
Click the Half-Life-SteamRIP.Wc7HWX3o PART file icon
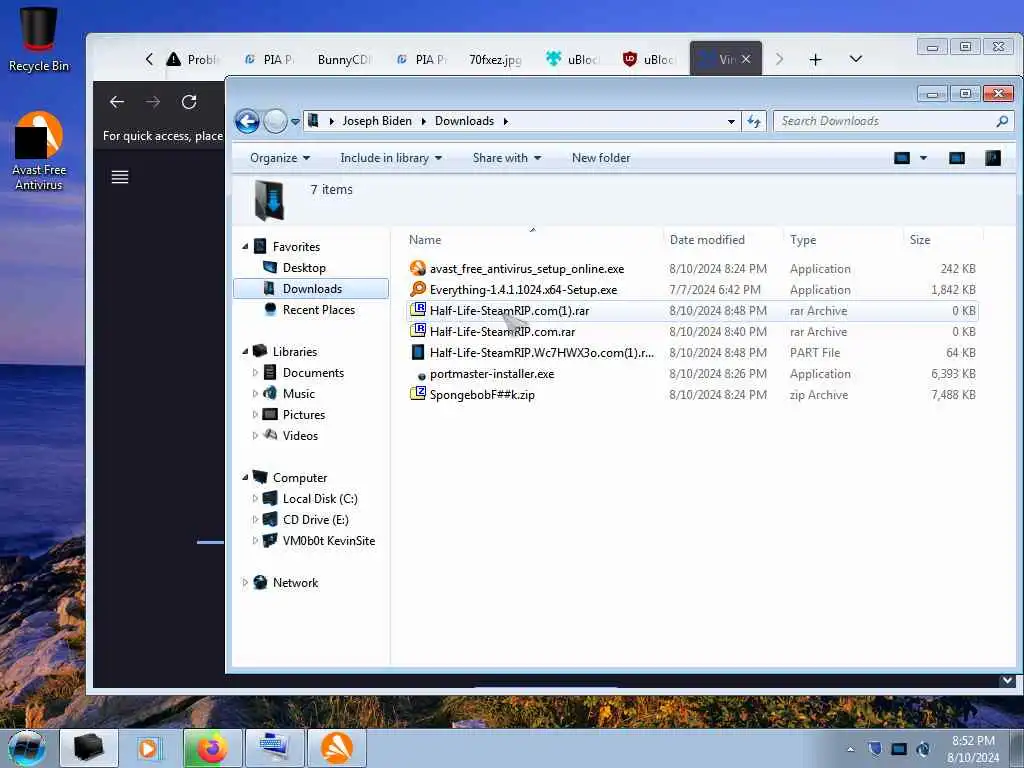tap(417, 353)
